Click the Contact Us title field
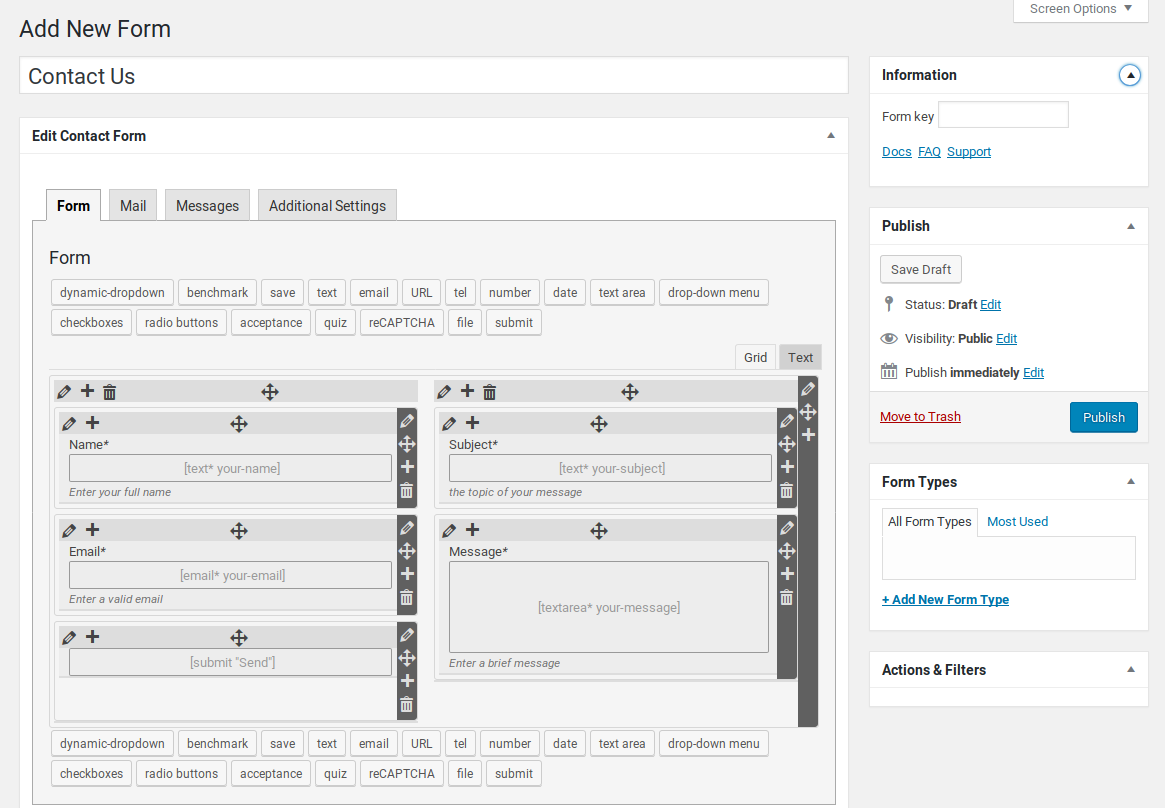This screenshot has width=1165, height=808. [x=434, y=76]
